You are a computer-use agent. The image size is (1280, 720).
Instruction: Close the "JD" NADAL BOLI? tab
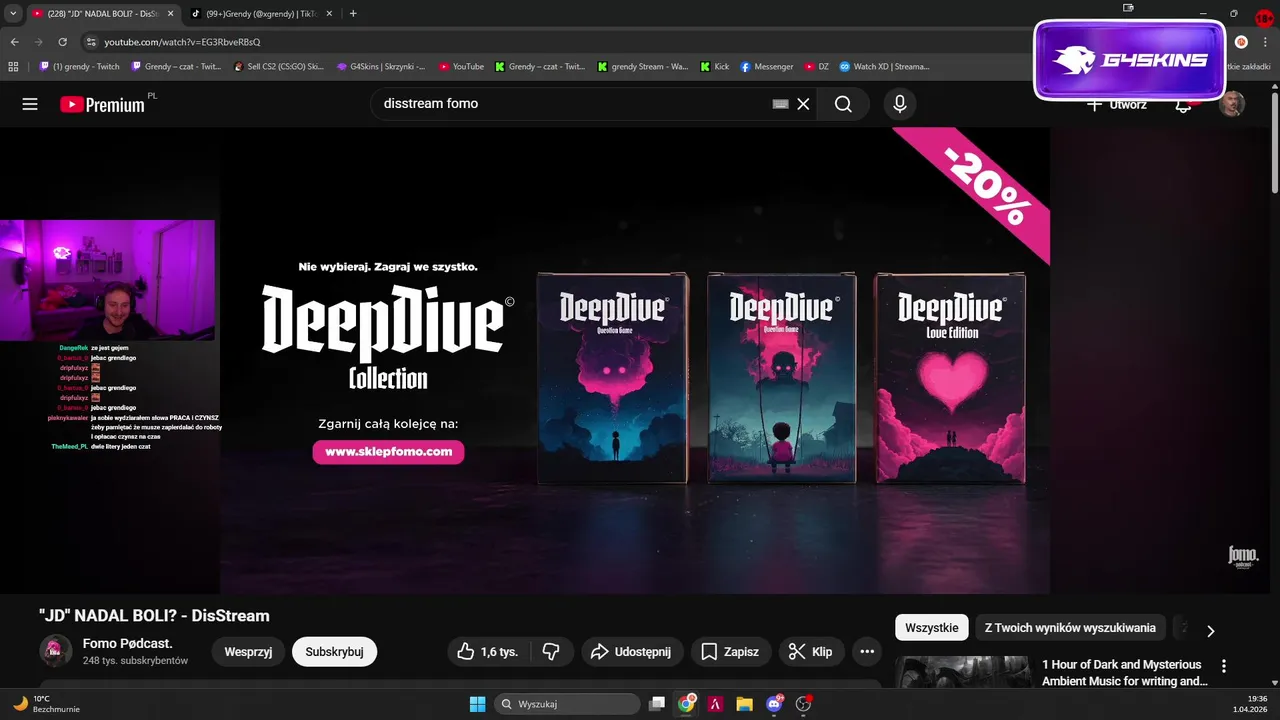pos(169,14)
